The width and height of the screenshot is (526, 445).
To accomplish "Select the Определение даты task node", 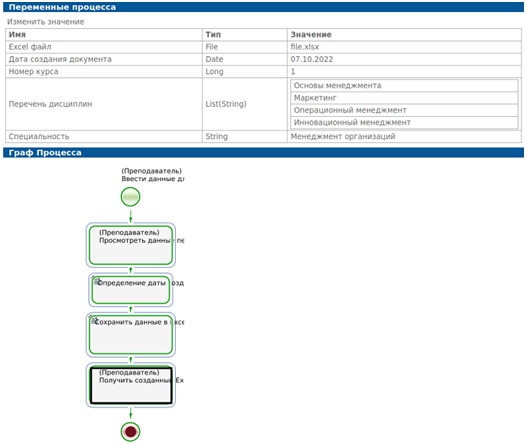I will tap(130, 290).
